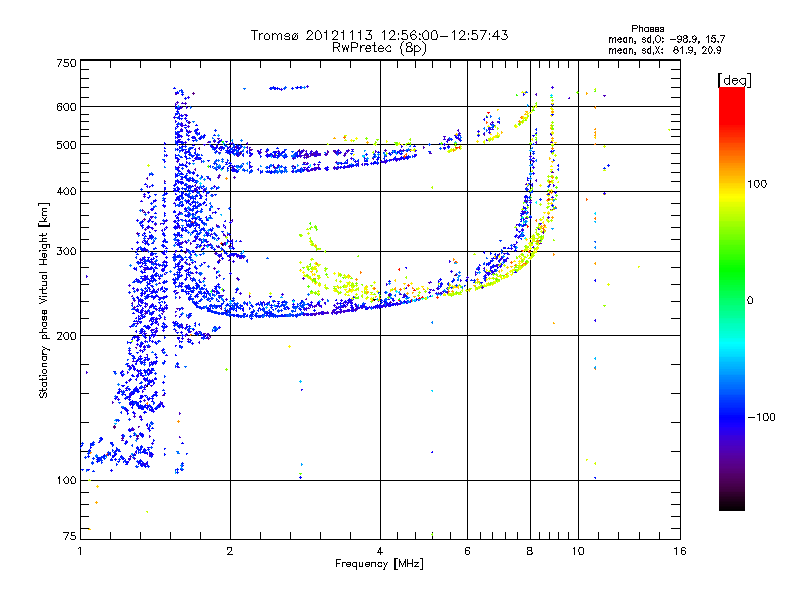The image size is (800, 600).
Task: Click the x-axis label "8"
Action: (530, 551)
